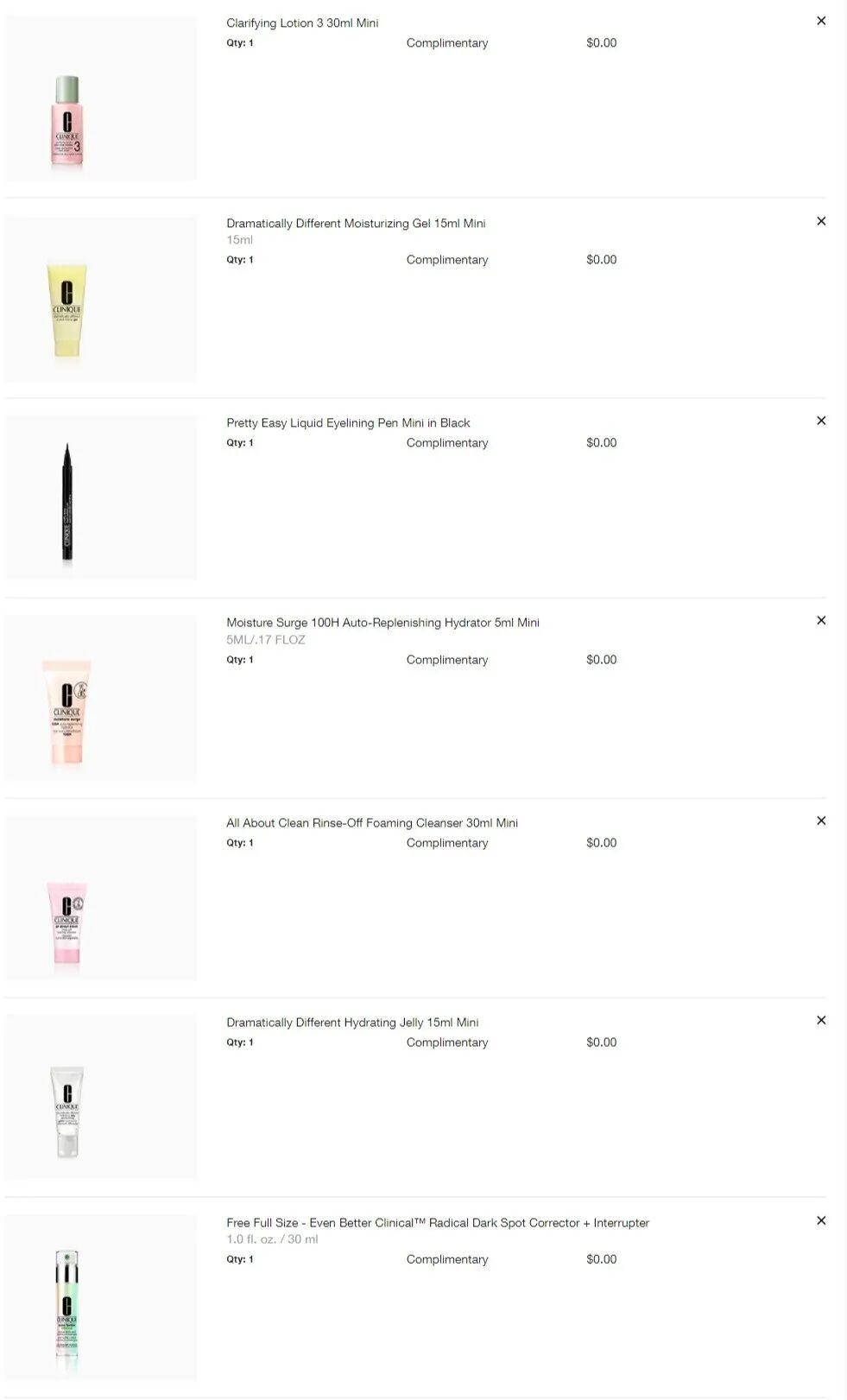
Task: Open pink Foaming Cleanser tube image
Action: click(x=101, y=897)
